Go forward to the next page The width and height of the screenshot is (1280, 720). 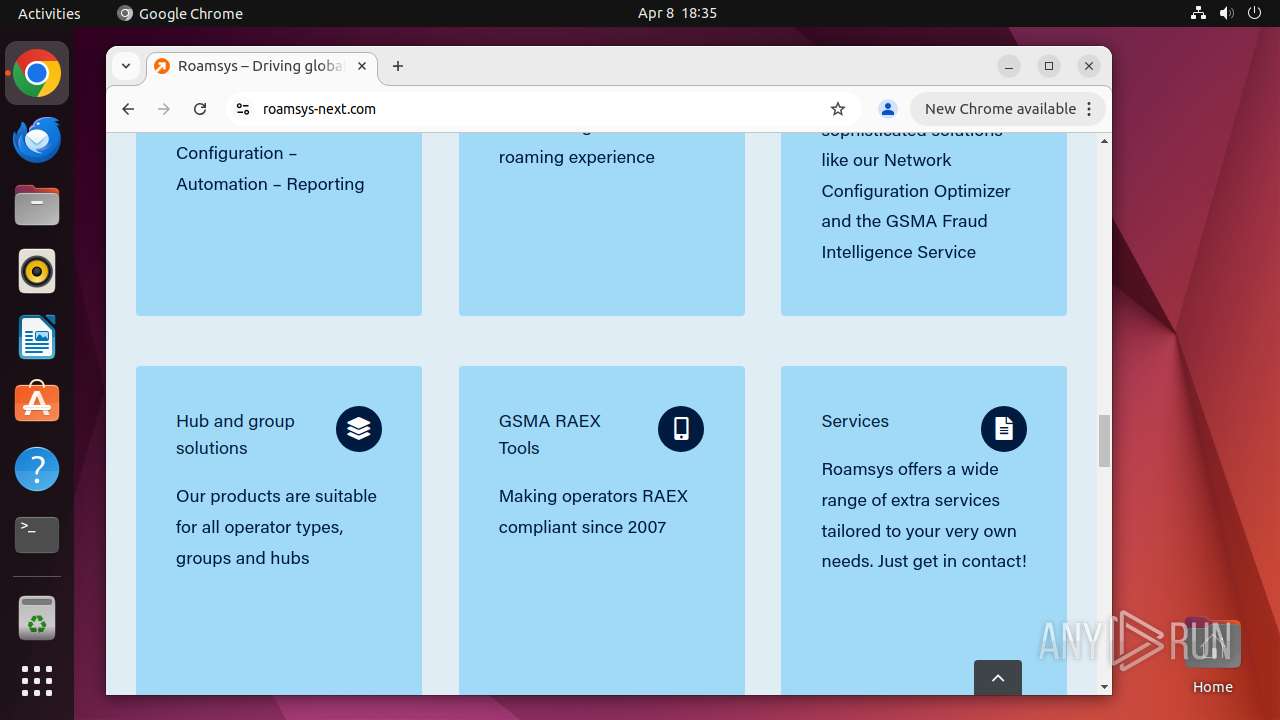(164, 109)
